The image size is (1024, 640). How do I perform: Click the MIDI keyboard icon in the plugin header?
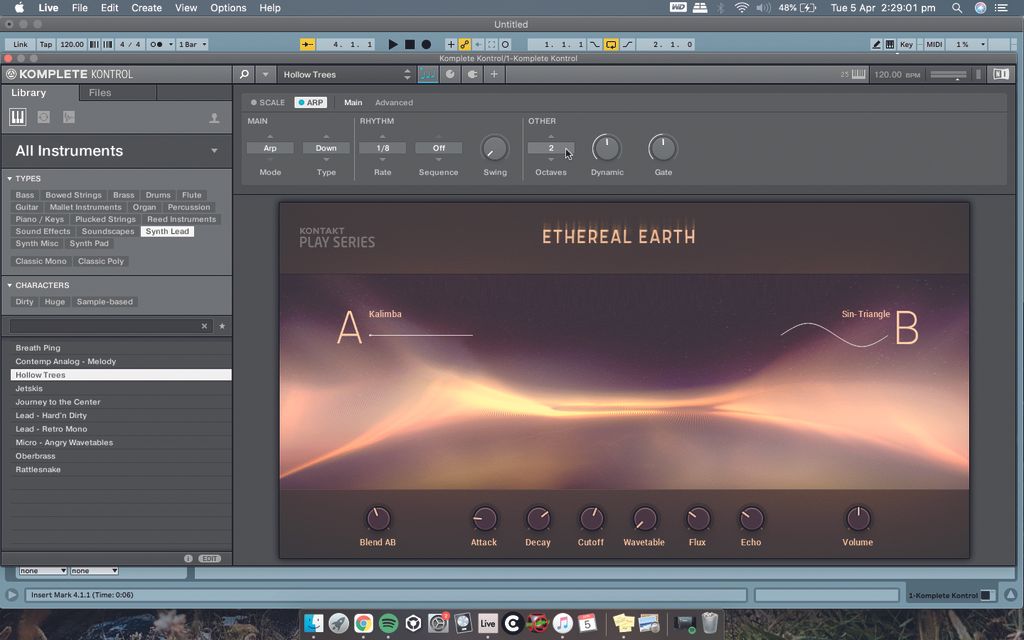pyautogui.click(x=426, y=75)
